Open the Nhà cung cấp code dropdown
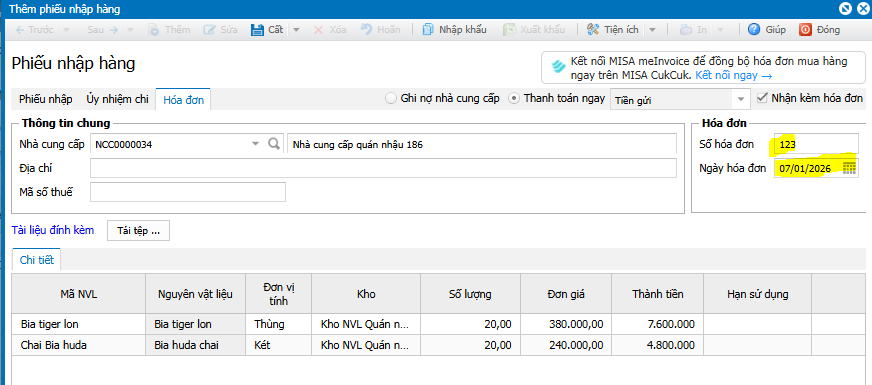The width and height of the screenshot is (872, 385). [x=255, y=144]
